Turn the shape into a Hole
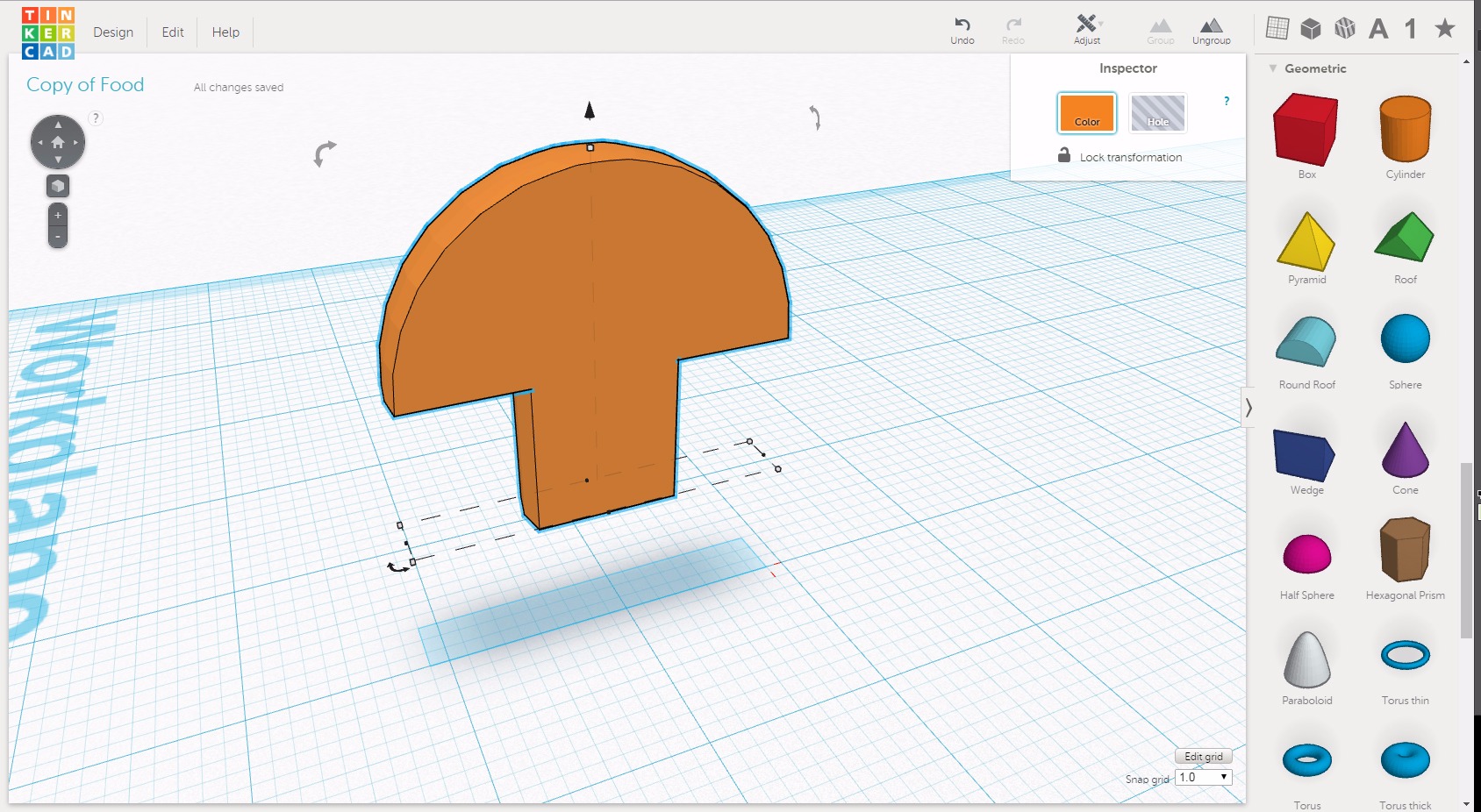 (x=1158, y=113)
